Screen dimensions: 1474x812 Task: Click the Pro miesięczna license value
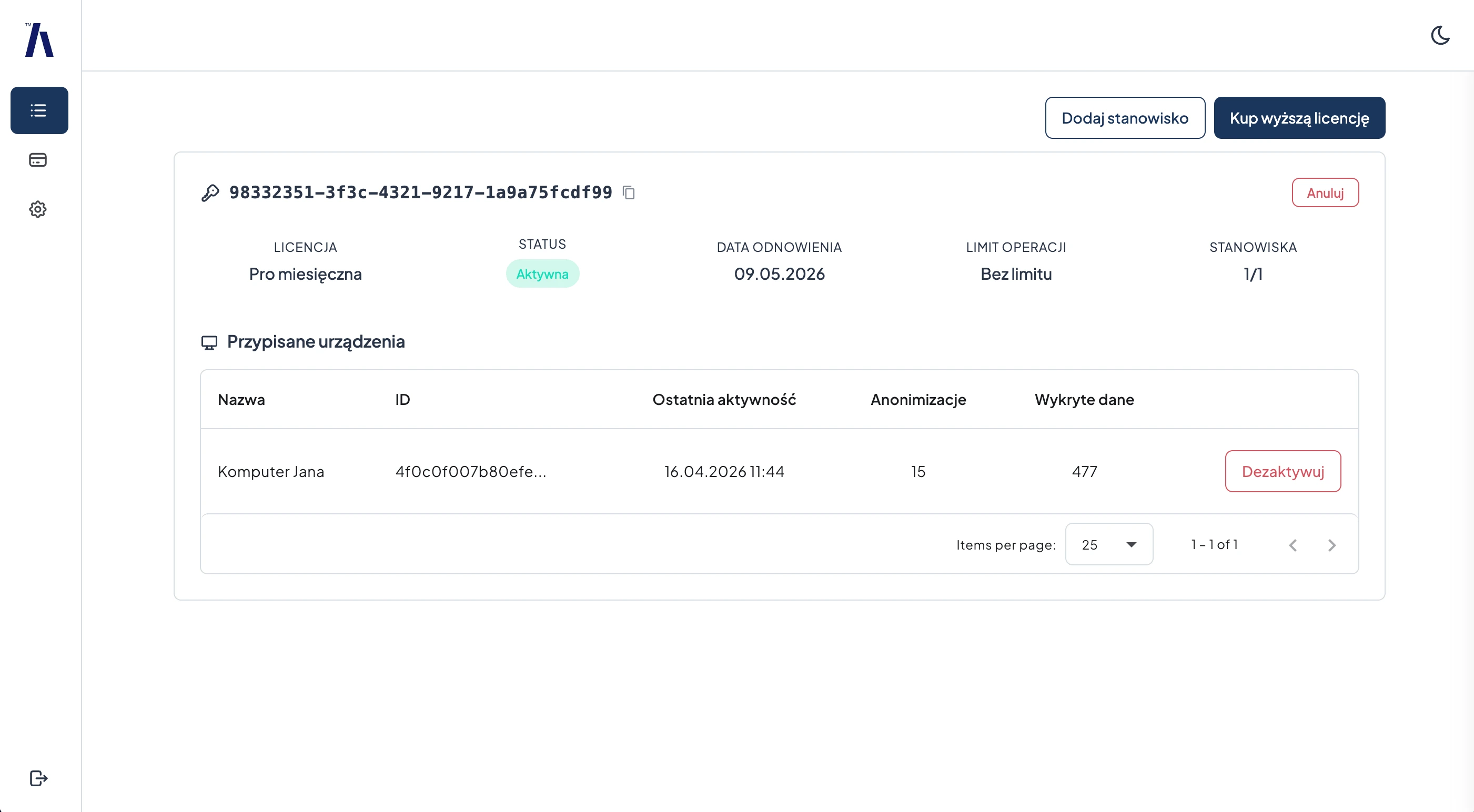[x=305, y=274]
